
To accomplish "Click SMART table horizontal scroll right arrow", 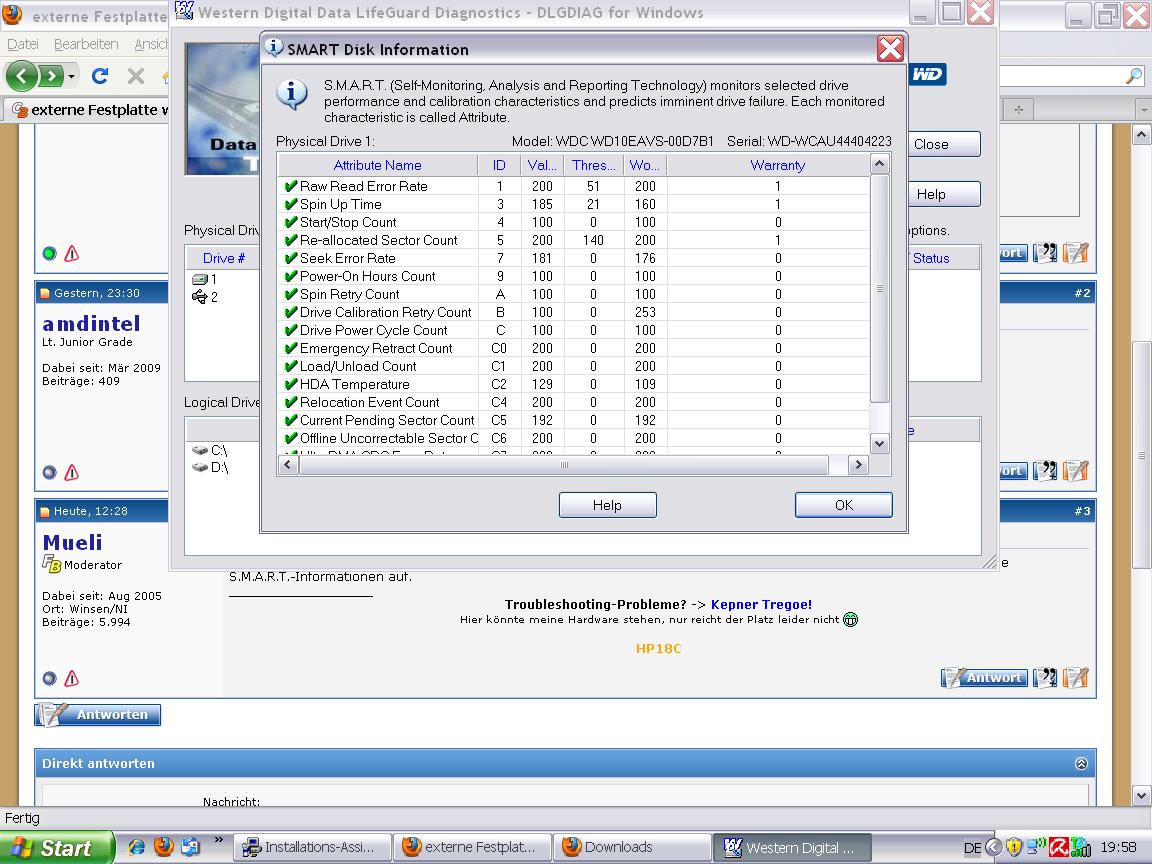I will click(857, 464).
